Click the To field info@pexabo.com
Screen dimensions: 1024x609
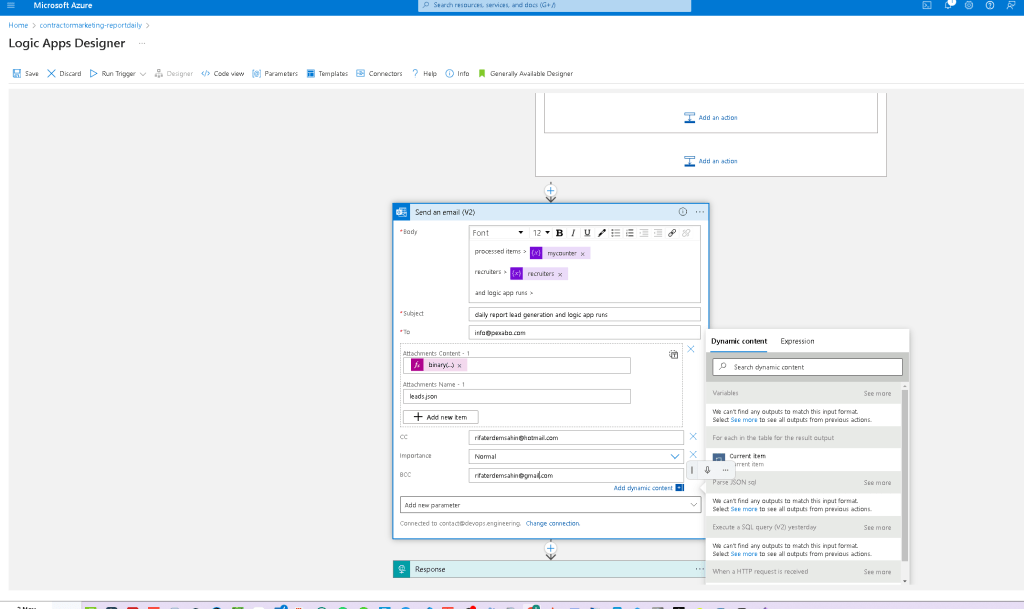click(584, 333)
